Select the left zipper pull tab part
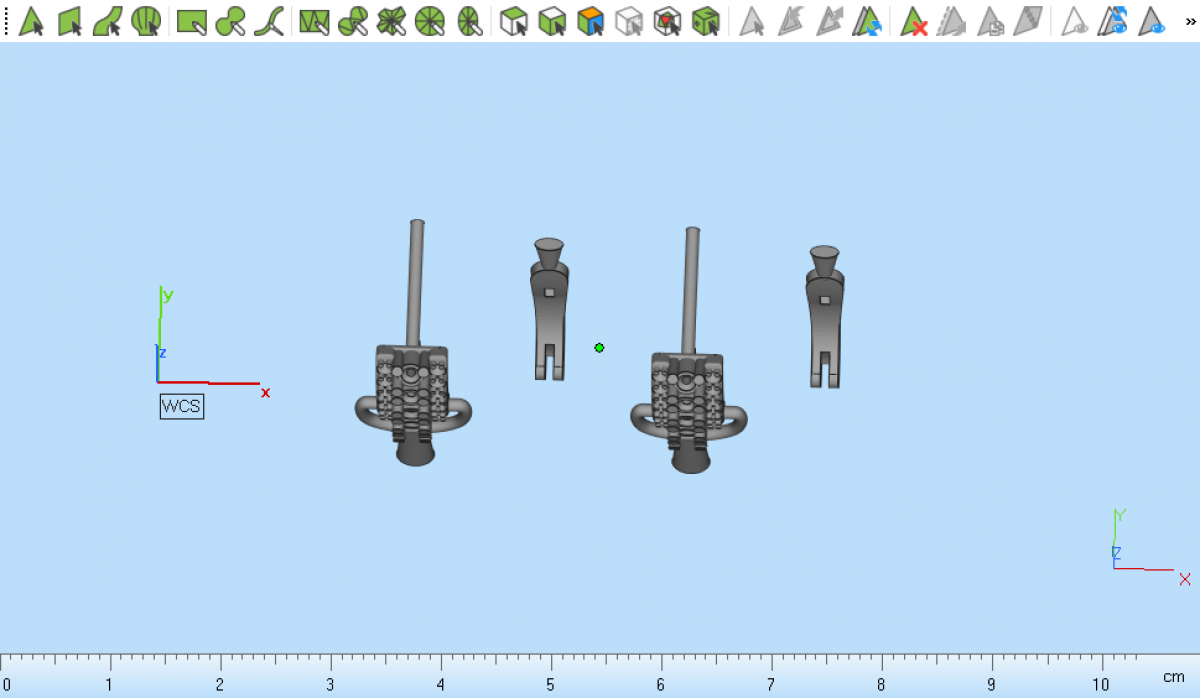This screenshot has height=698, width=1200. (x=549, y=309)
